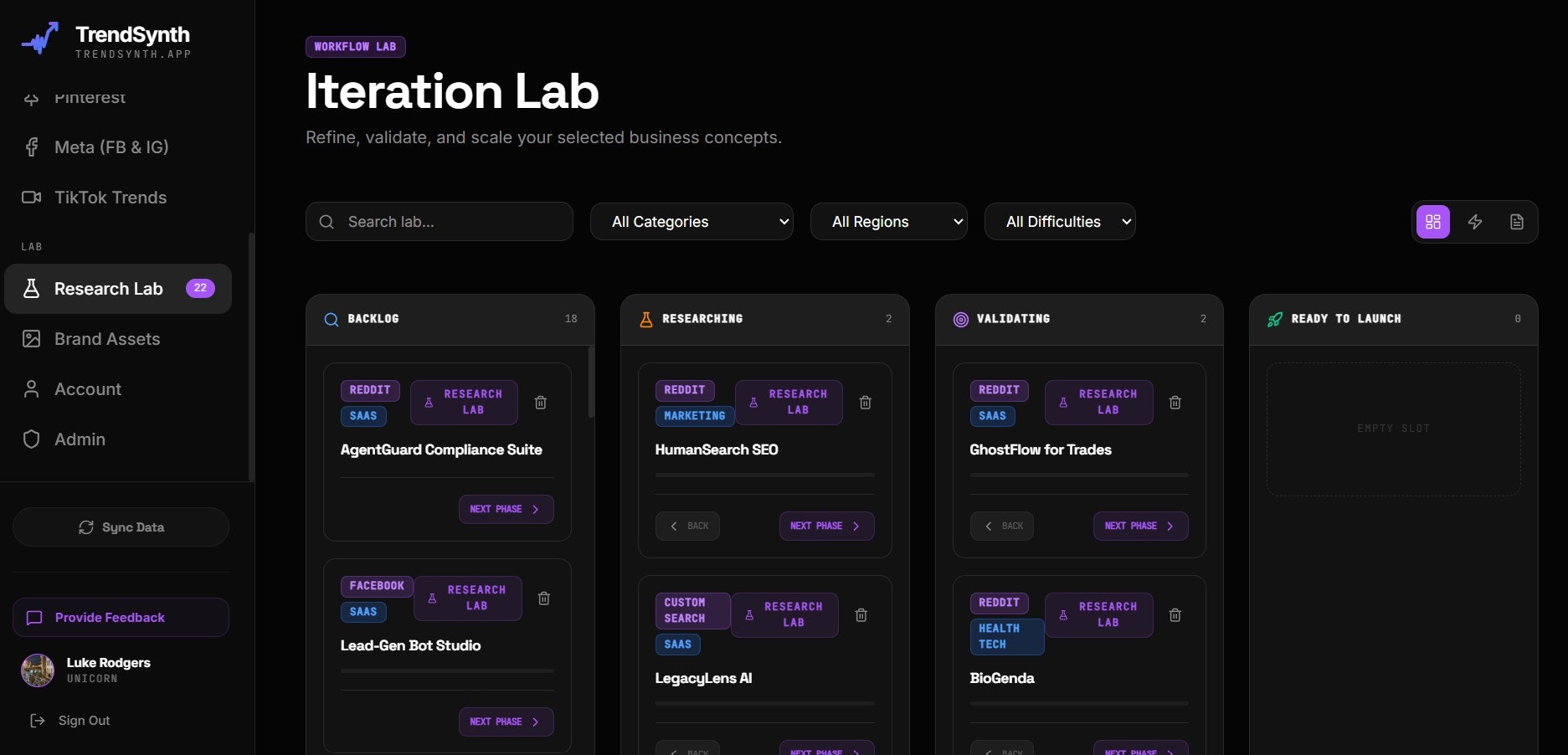Open Research Lab for LegacyLens AI
1568x755 pixels.
(784, 615)
